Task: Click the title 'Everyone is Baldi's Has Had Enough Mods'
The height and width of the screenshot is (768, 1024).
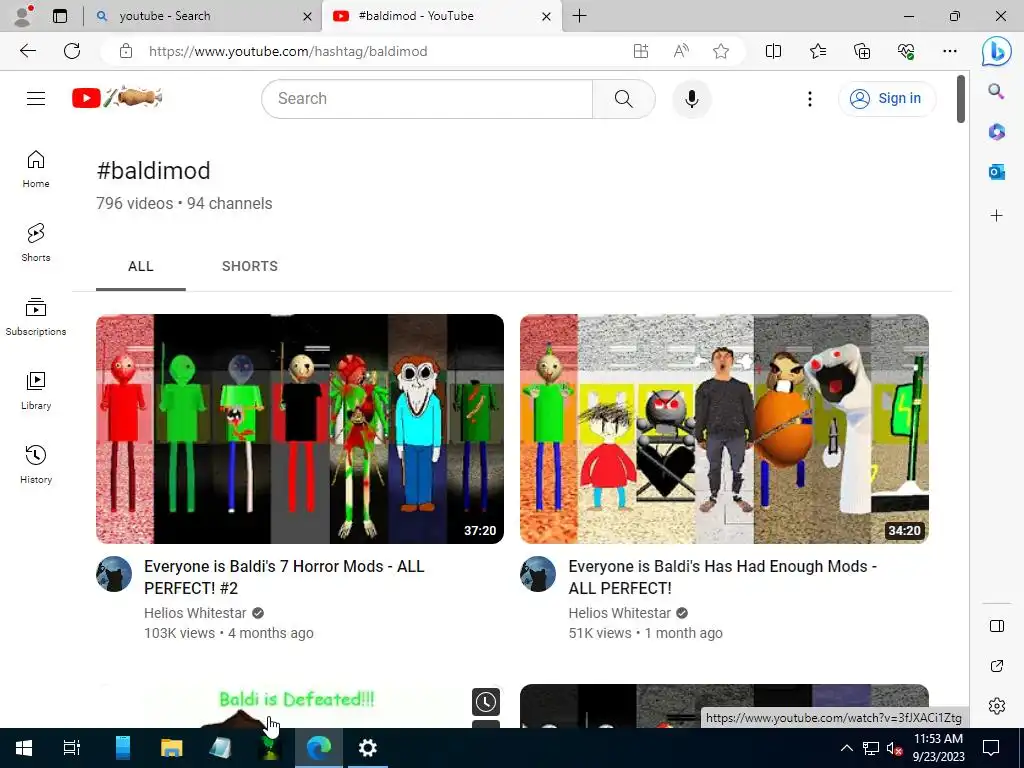Action: [x=722, y=577]
